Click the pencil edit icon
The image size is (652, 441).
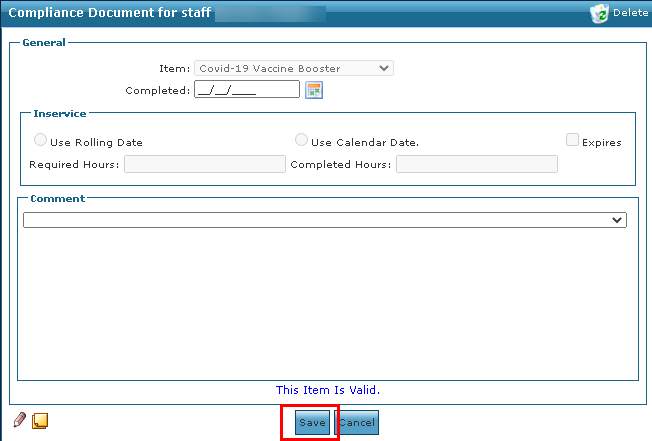coord(20,420)
